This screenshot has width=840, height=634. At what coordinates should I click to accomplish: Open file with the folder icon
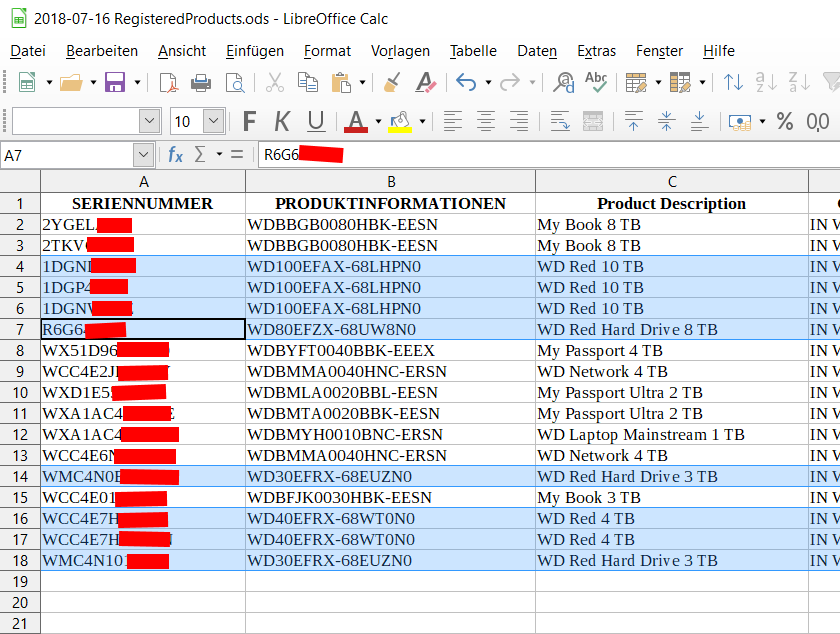coord(71,83)
